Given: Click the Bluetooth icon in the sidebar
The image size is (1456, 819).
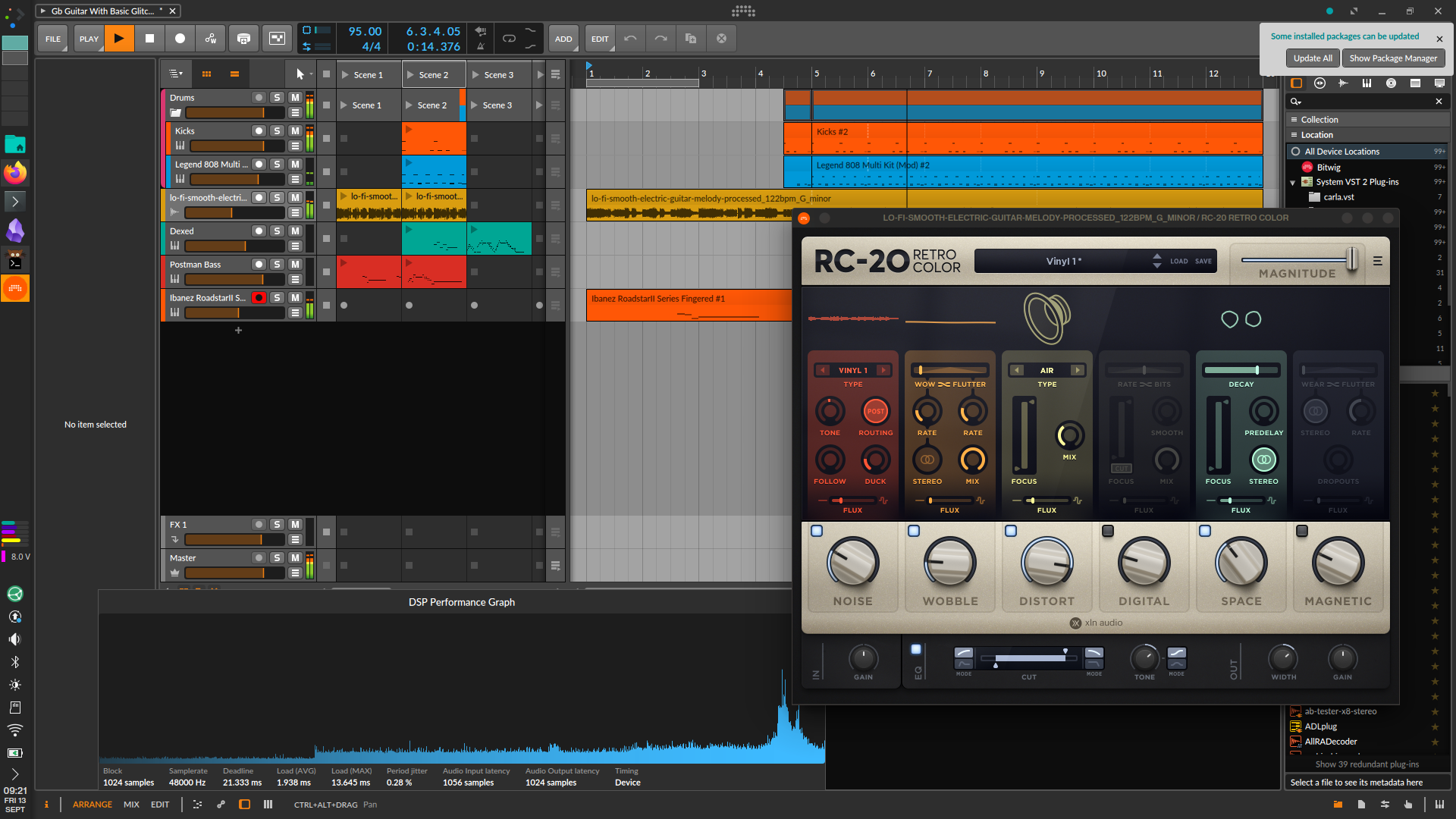Looking at the screenshot, I should click(x=15, y=662).
